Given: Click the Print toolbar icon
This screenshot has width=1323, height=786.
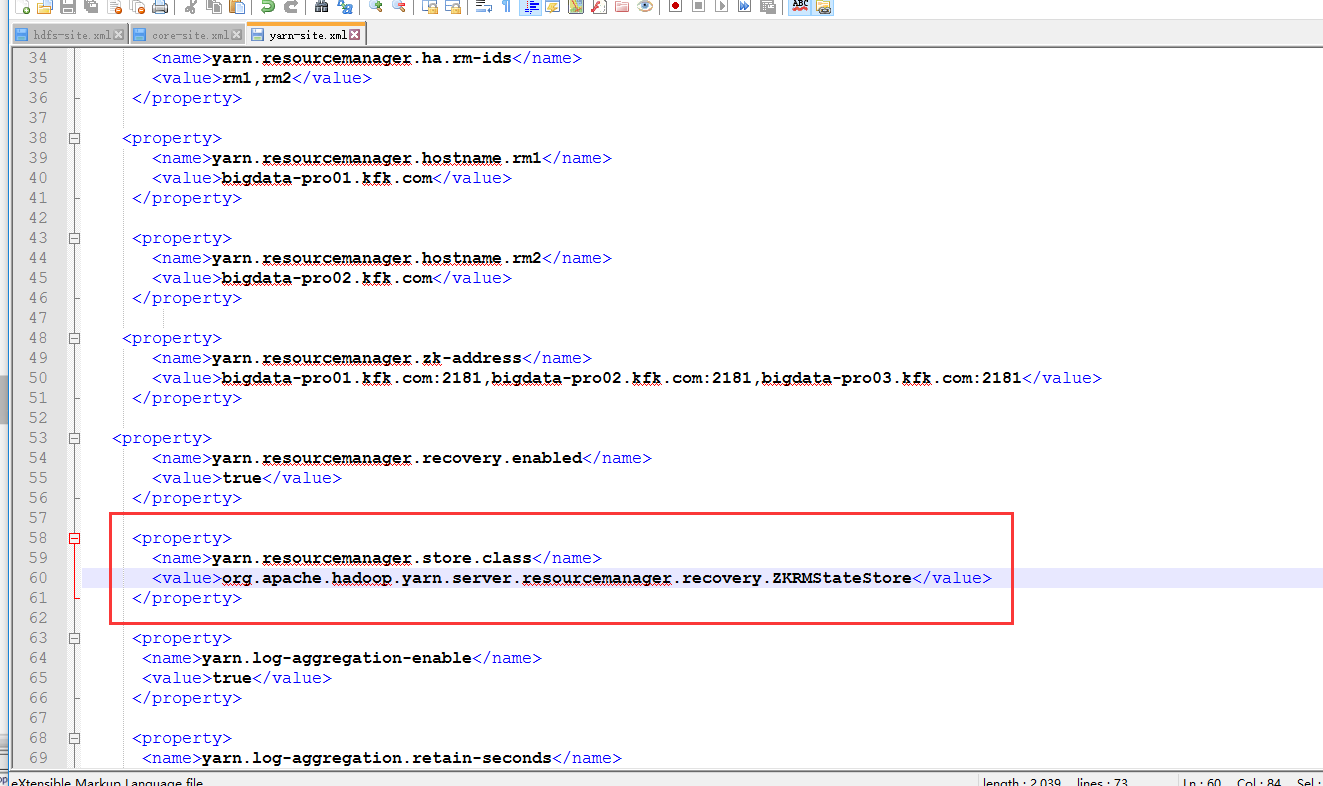Looking at the screenshot, I should pos(159,6).
